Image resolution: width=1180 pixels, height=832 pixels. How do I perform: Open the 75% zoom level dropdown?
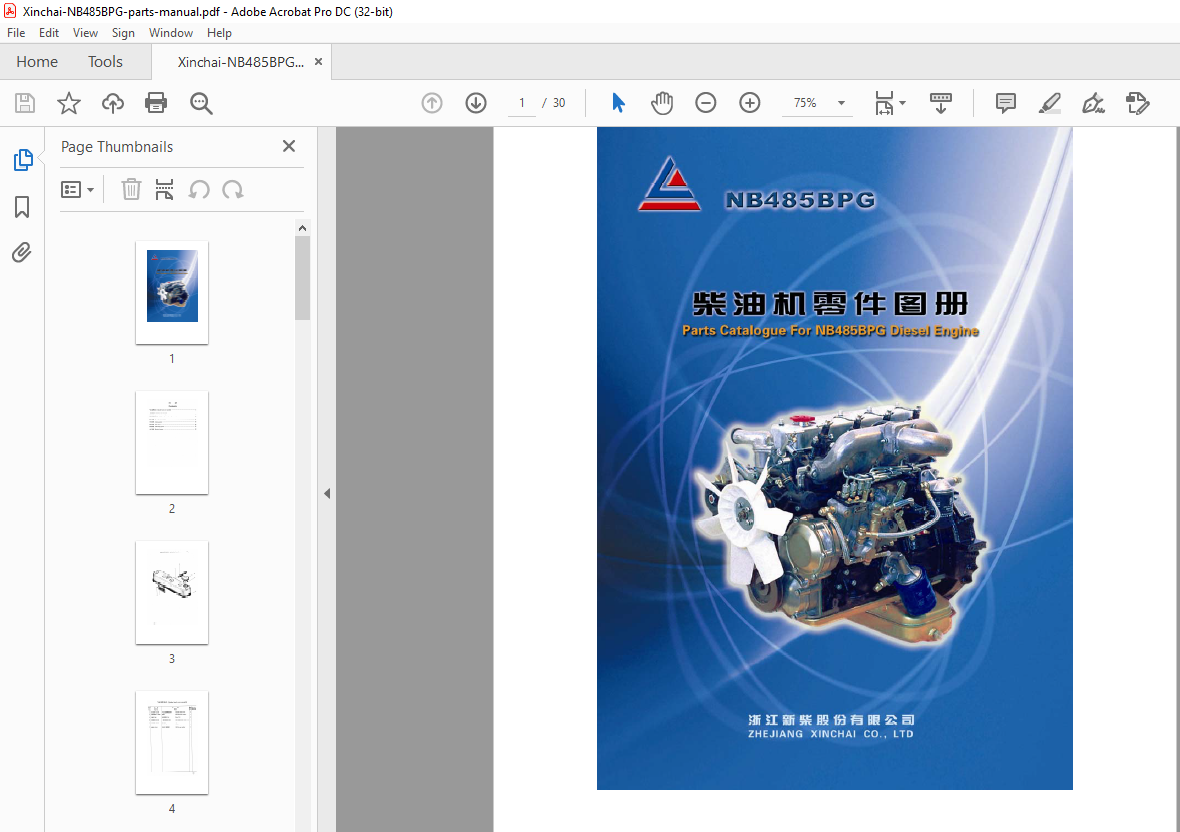pyautogui.click(x=841, y=103)
